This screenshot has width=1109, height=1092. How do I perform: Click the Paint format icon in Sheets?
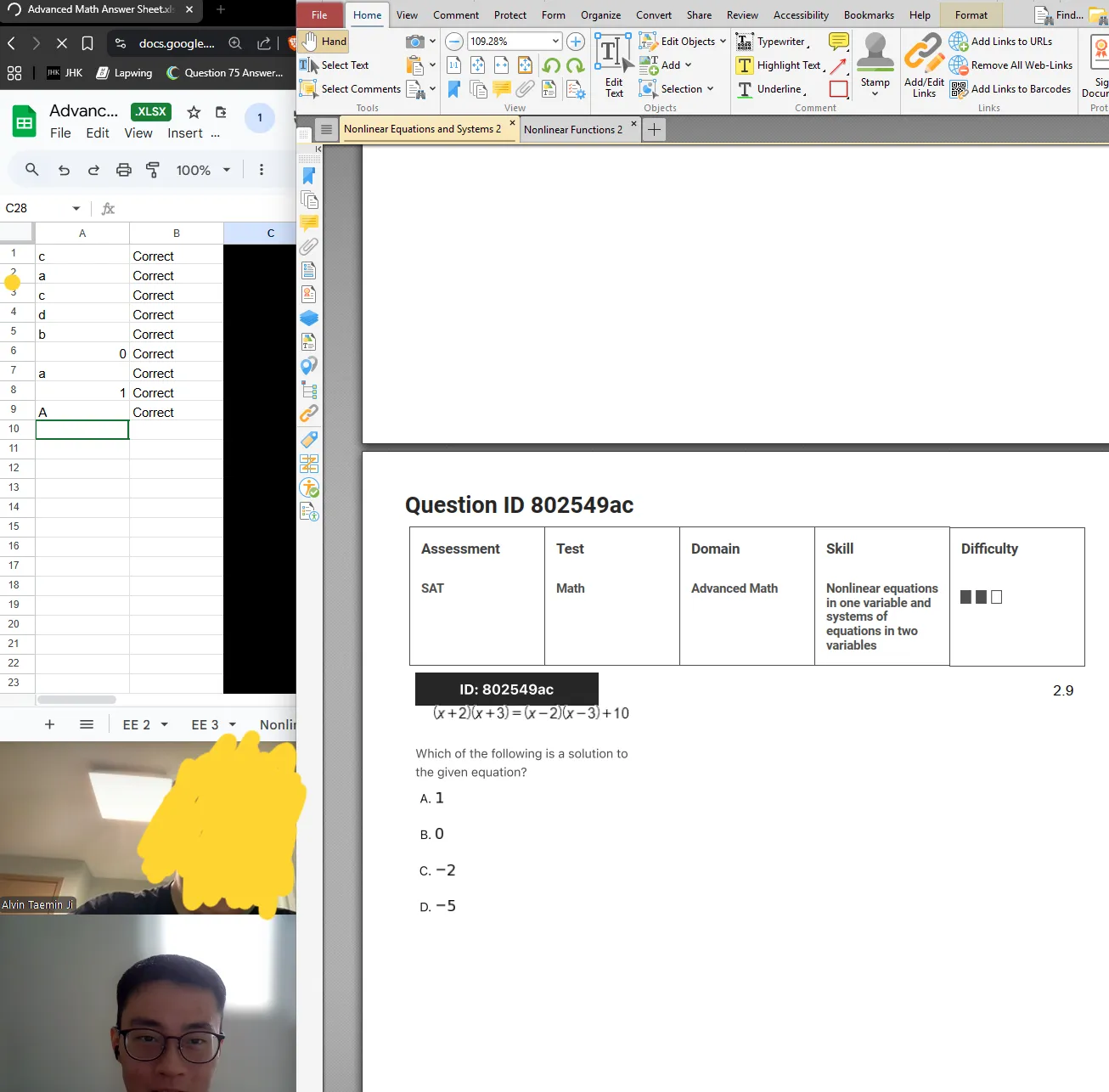coord(153,170)
